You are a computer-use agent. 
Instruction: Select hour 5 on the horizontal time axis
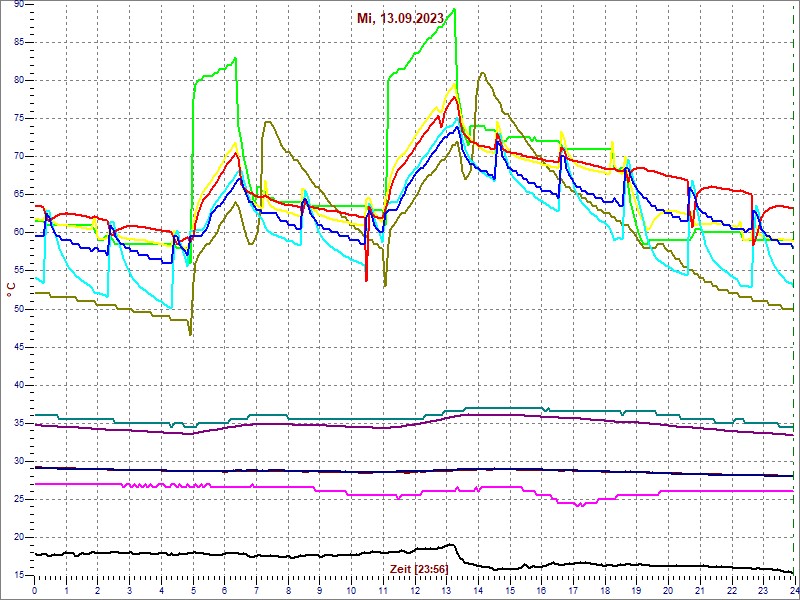click(193, 590)
